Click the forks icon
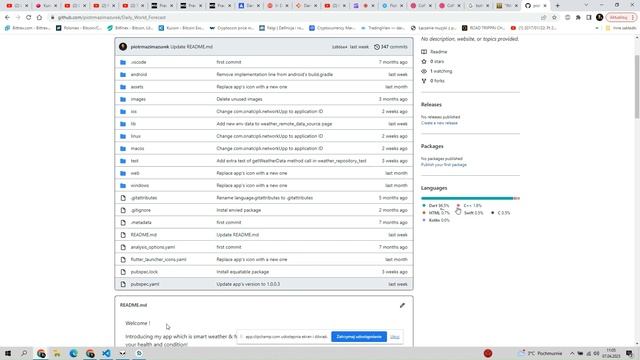640x360 pixels. tap(424, 81)
